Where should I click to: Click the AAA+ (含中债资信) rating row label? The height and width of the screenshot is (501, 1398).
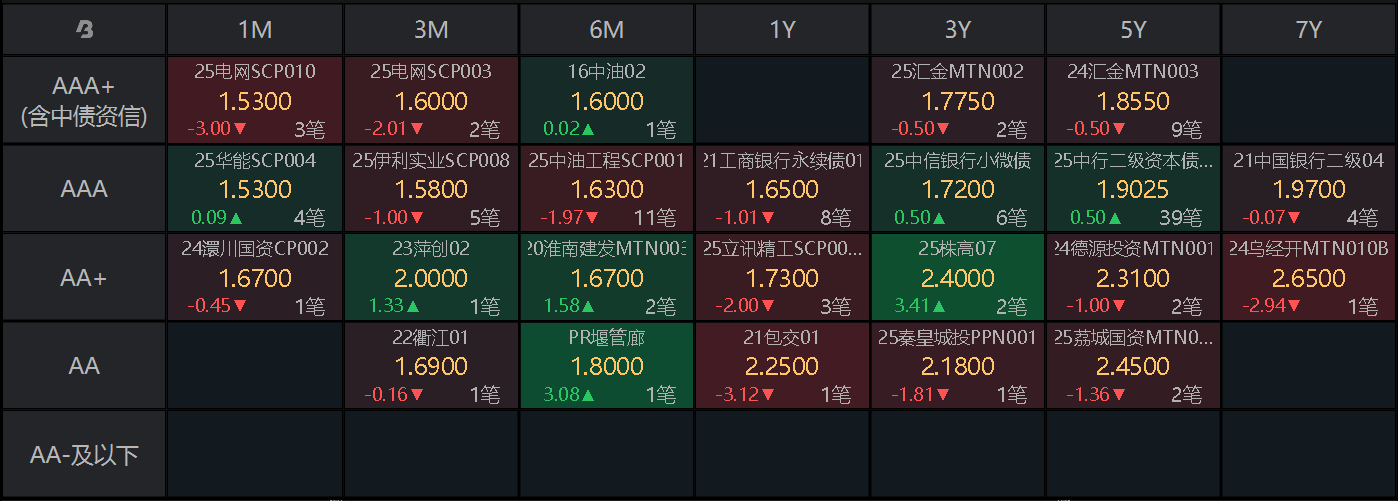(84, 100)
